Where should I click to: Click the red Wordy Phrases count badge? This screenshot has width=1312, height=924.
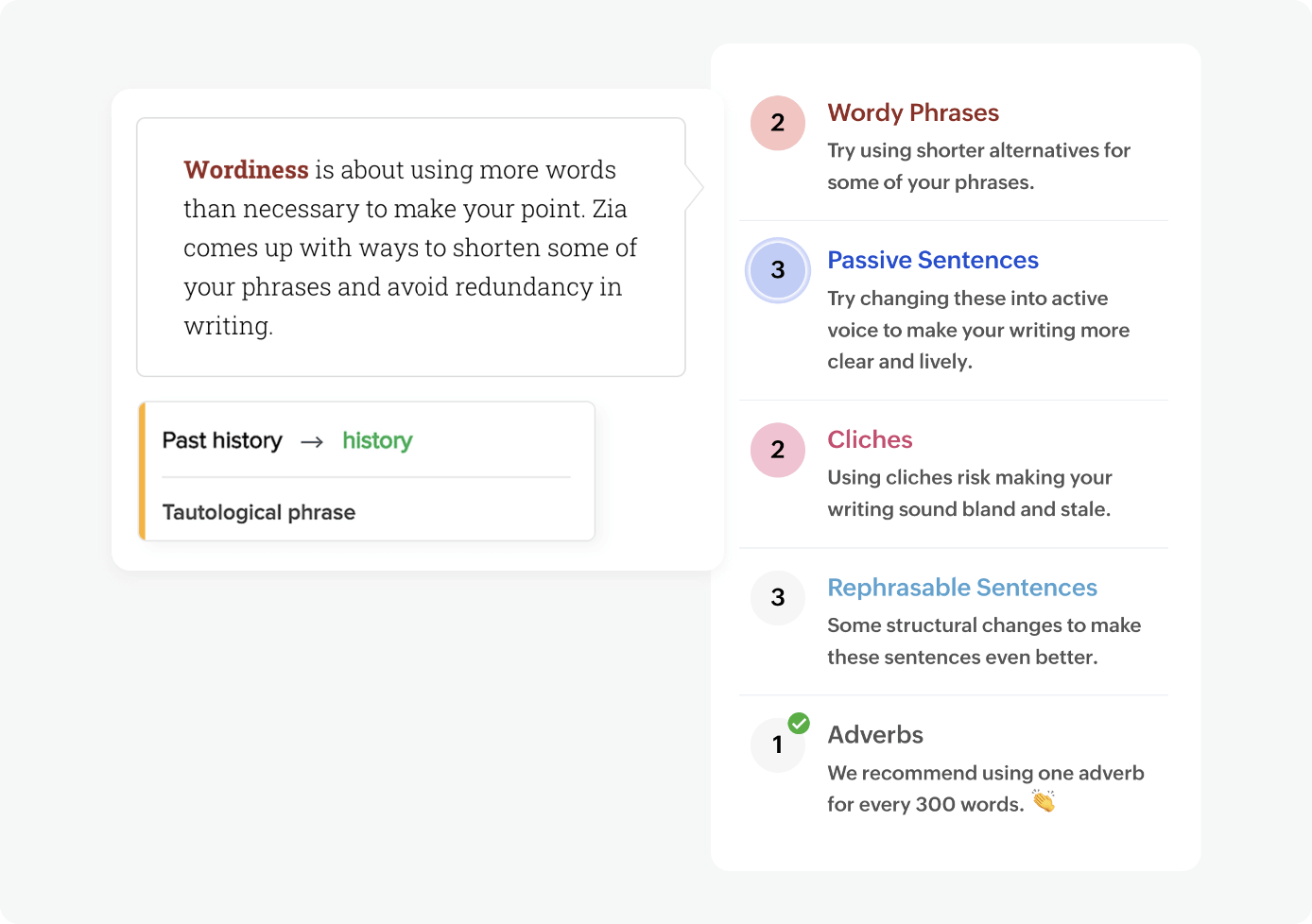pyautogui.click(x=778, y=123)
